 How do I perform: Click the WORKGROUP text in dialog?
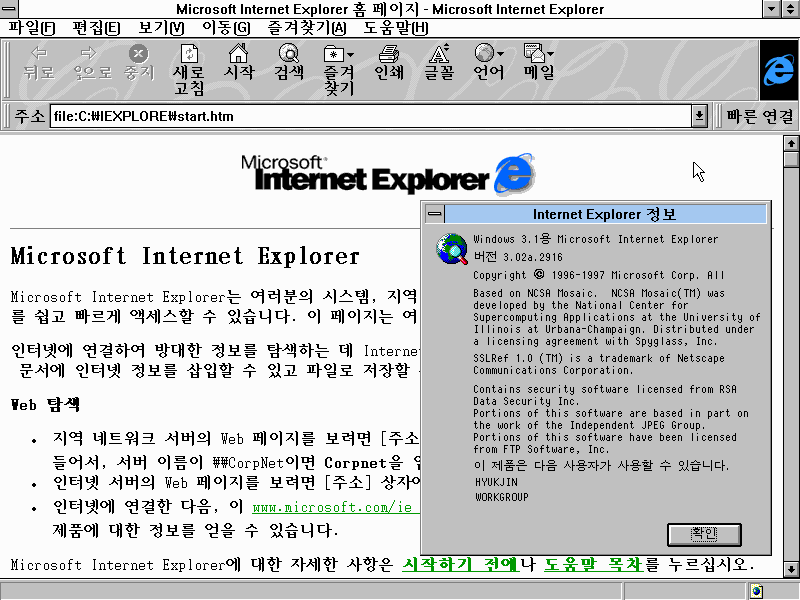pos(502,497)
